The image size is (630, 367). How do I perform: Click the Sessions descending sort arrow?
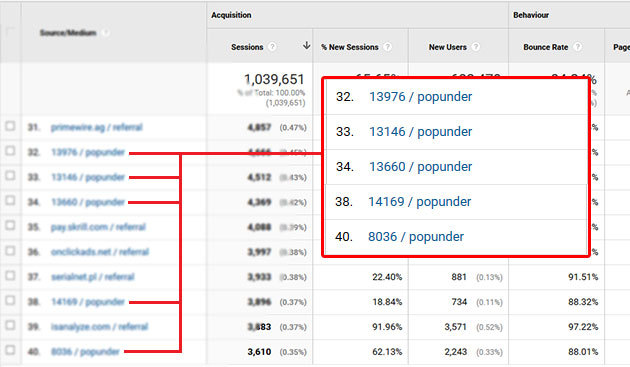[307, 45]
